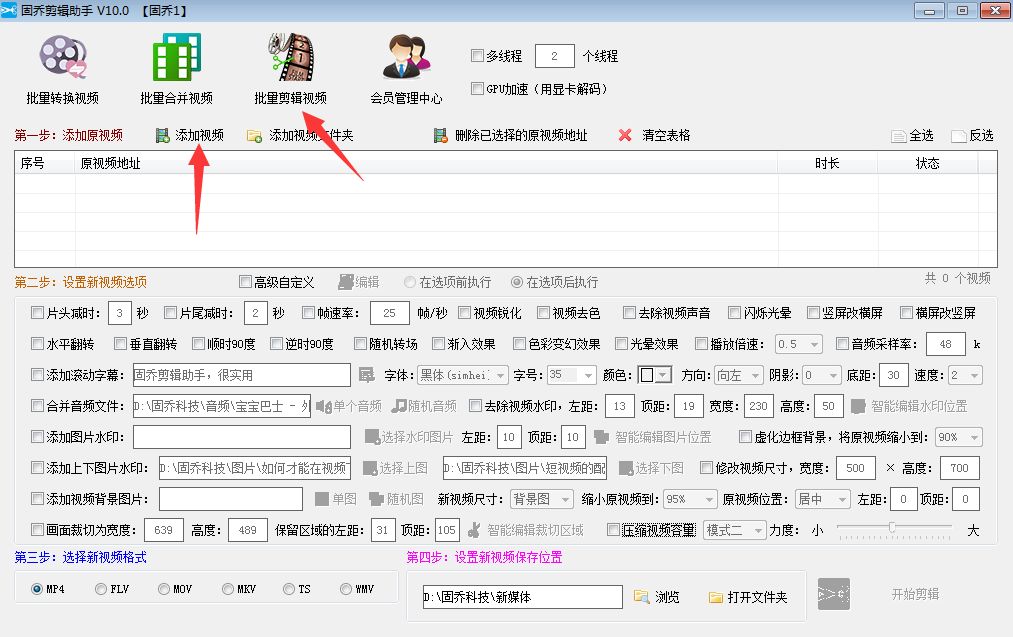Enable 多线程 checkbox

click(477, 56)
